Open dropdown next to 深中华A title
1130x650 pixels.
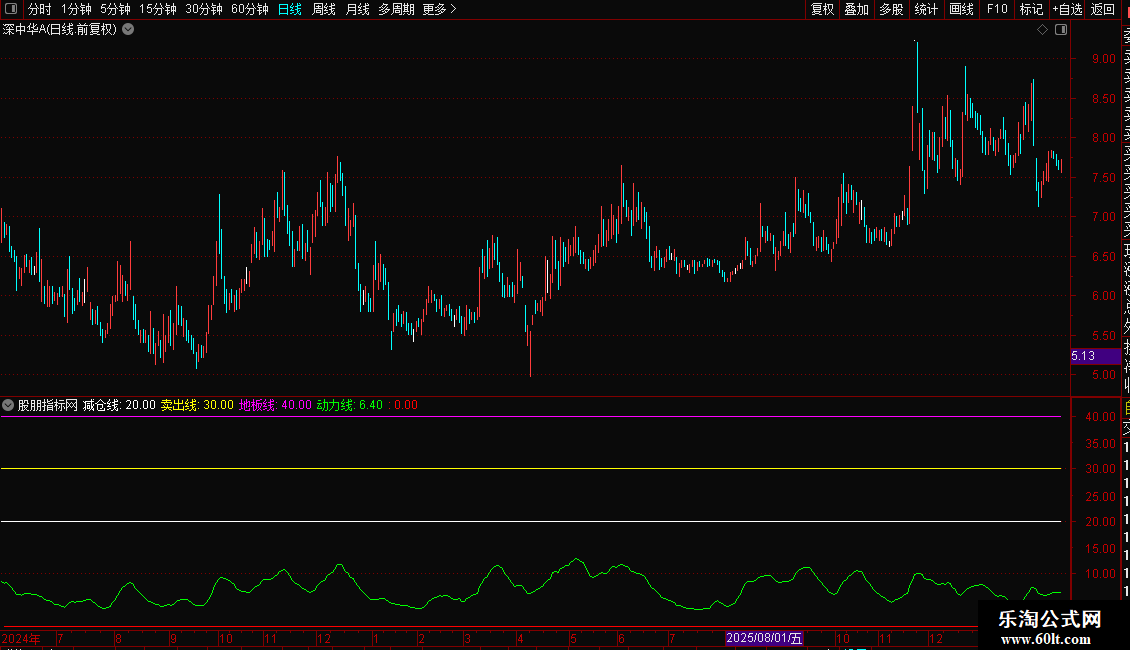click(128, 30)
